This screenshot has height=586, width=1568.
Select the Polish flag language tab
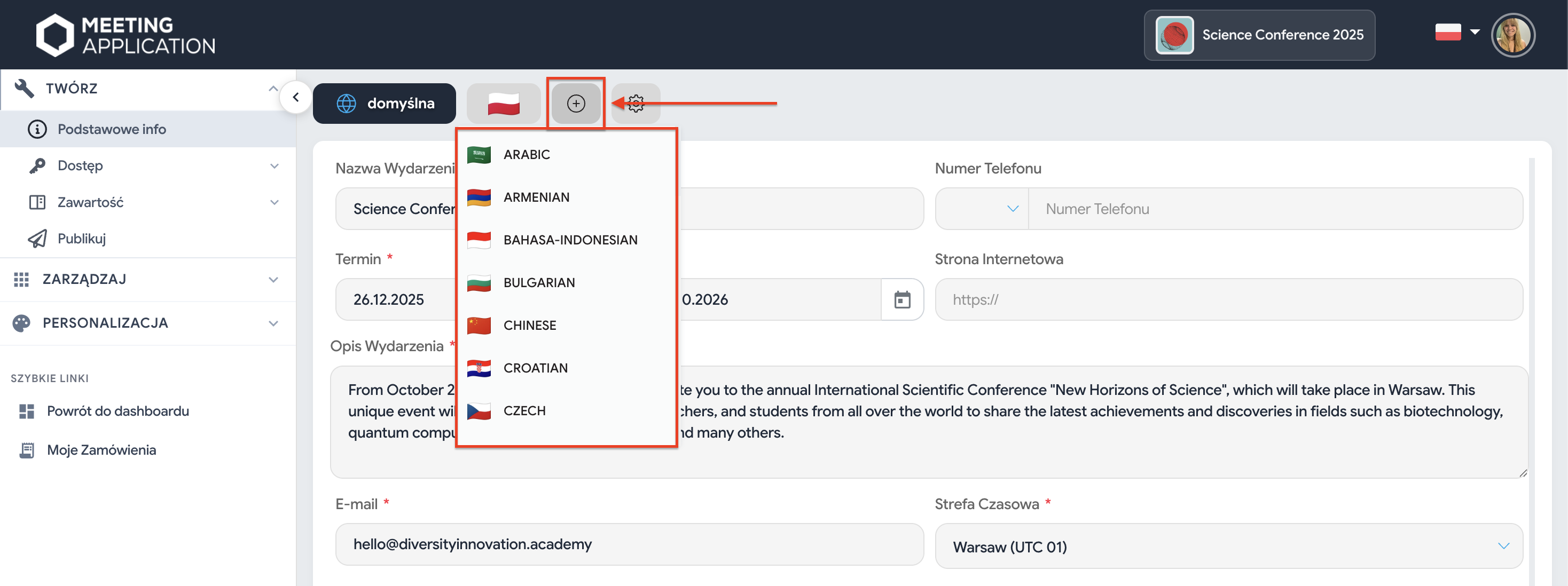[x=504, y=104]
